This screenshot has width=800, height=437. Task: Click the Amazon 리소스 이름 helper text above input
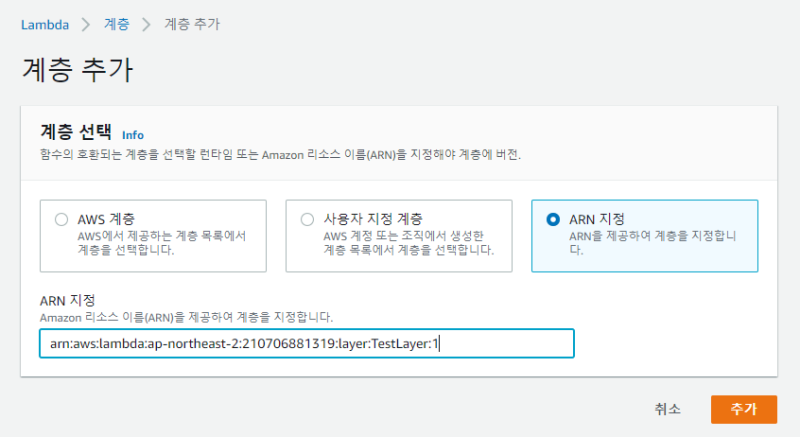click(186, 317)
